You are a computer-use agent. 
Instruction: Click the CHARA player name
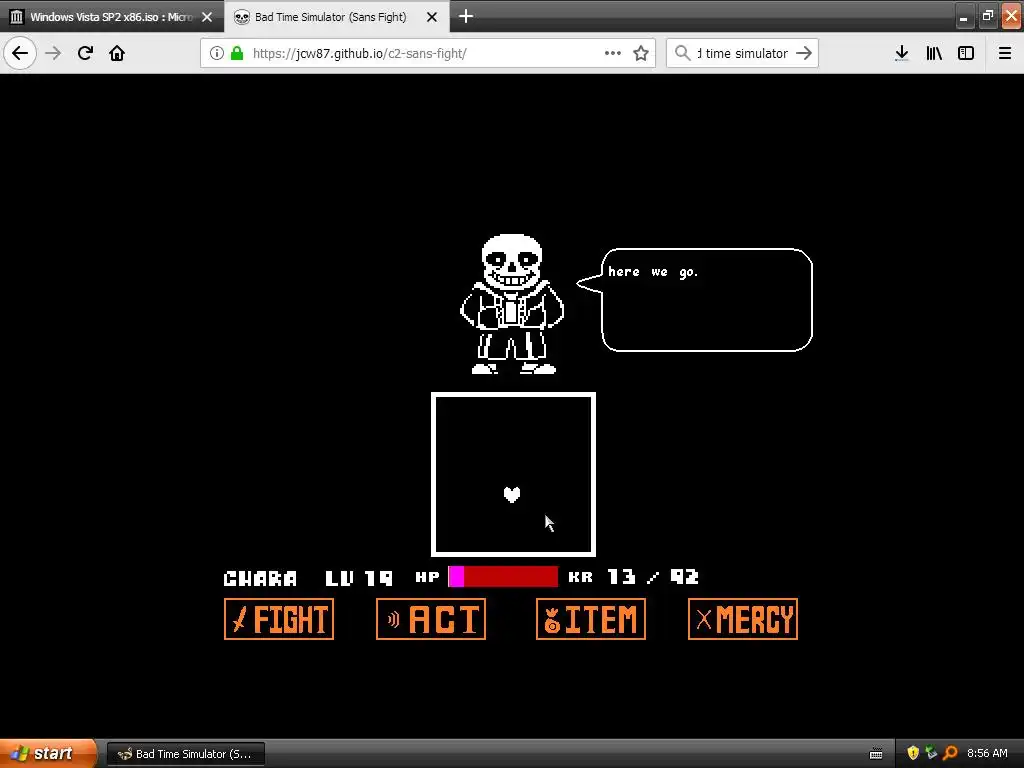[261, 578]
